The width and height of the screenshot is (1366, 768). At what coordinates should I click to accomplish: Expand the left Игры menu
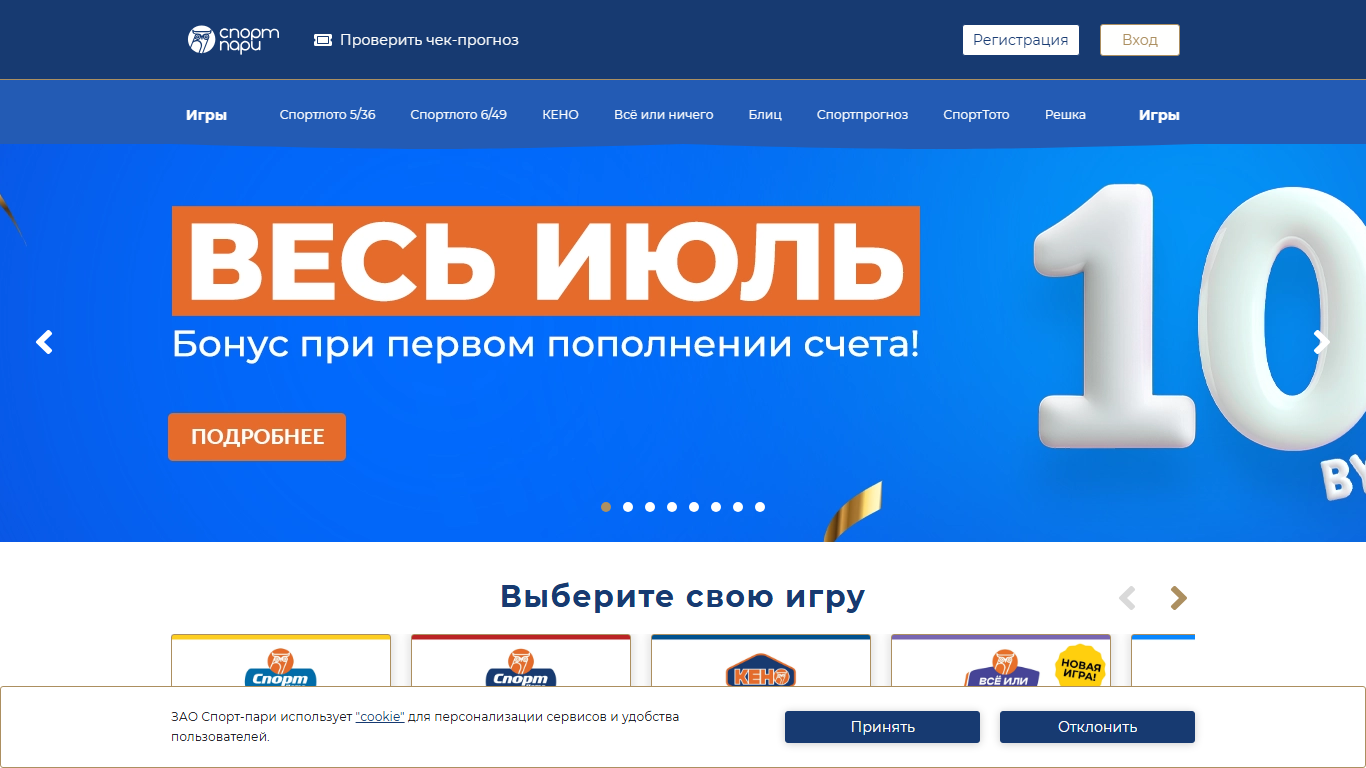(x=206, y=115)
